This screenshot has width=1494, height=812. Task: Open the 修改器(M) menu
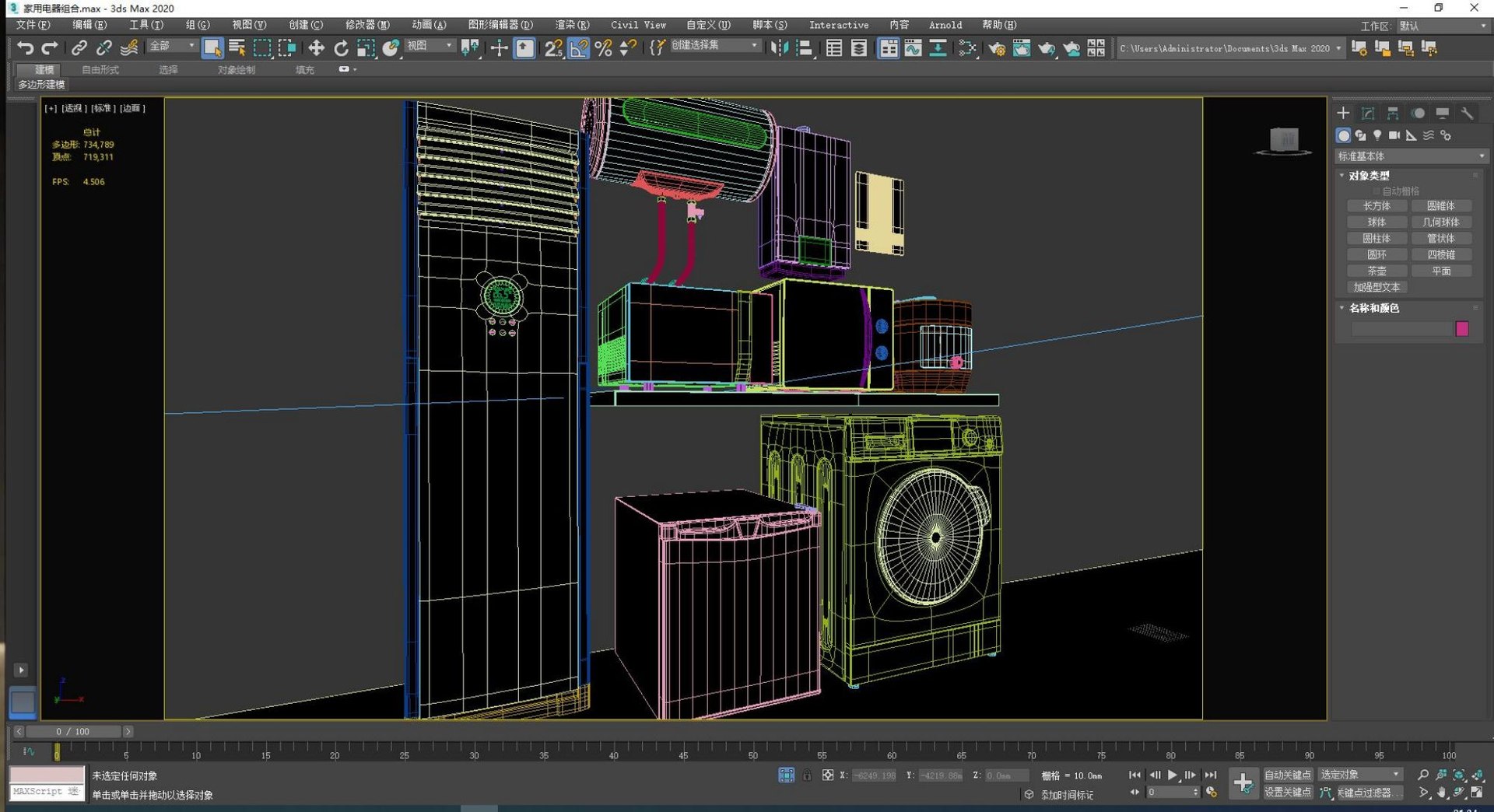(367, 25)
